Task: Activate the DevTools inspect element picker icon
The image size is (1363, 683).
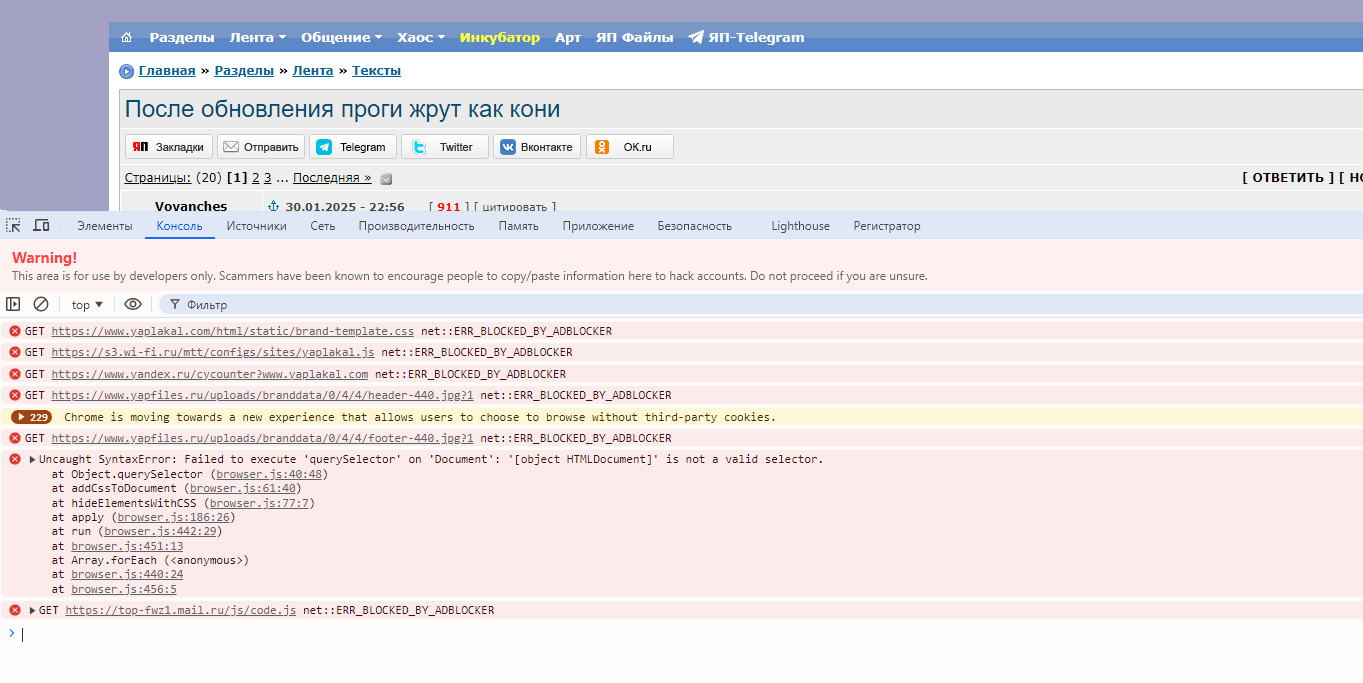Action: pos(14,226)
